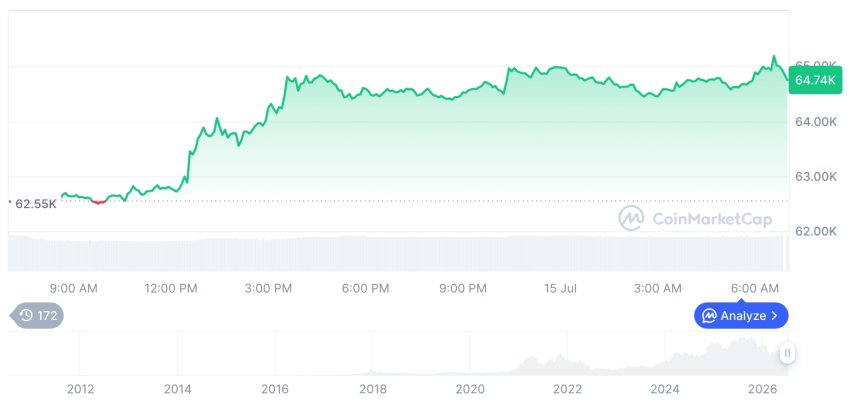Expand the chevron arrow on the Analyze button
This screenshot has height=401, width=860.
[774, 315]
